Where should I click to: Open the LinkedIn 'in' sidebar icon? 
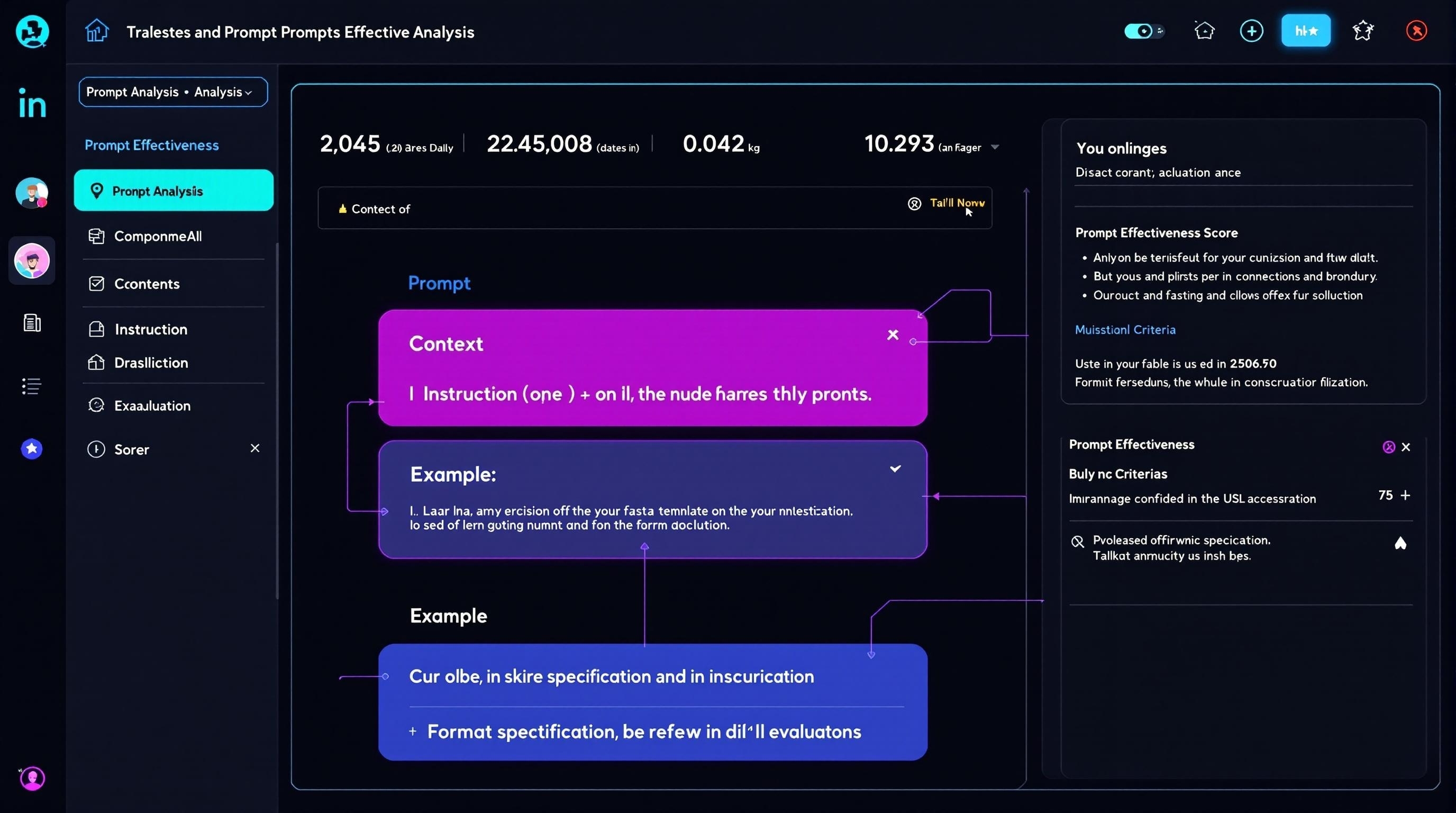point(32,103)
